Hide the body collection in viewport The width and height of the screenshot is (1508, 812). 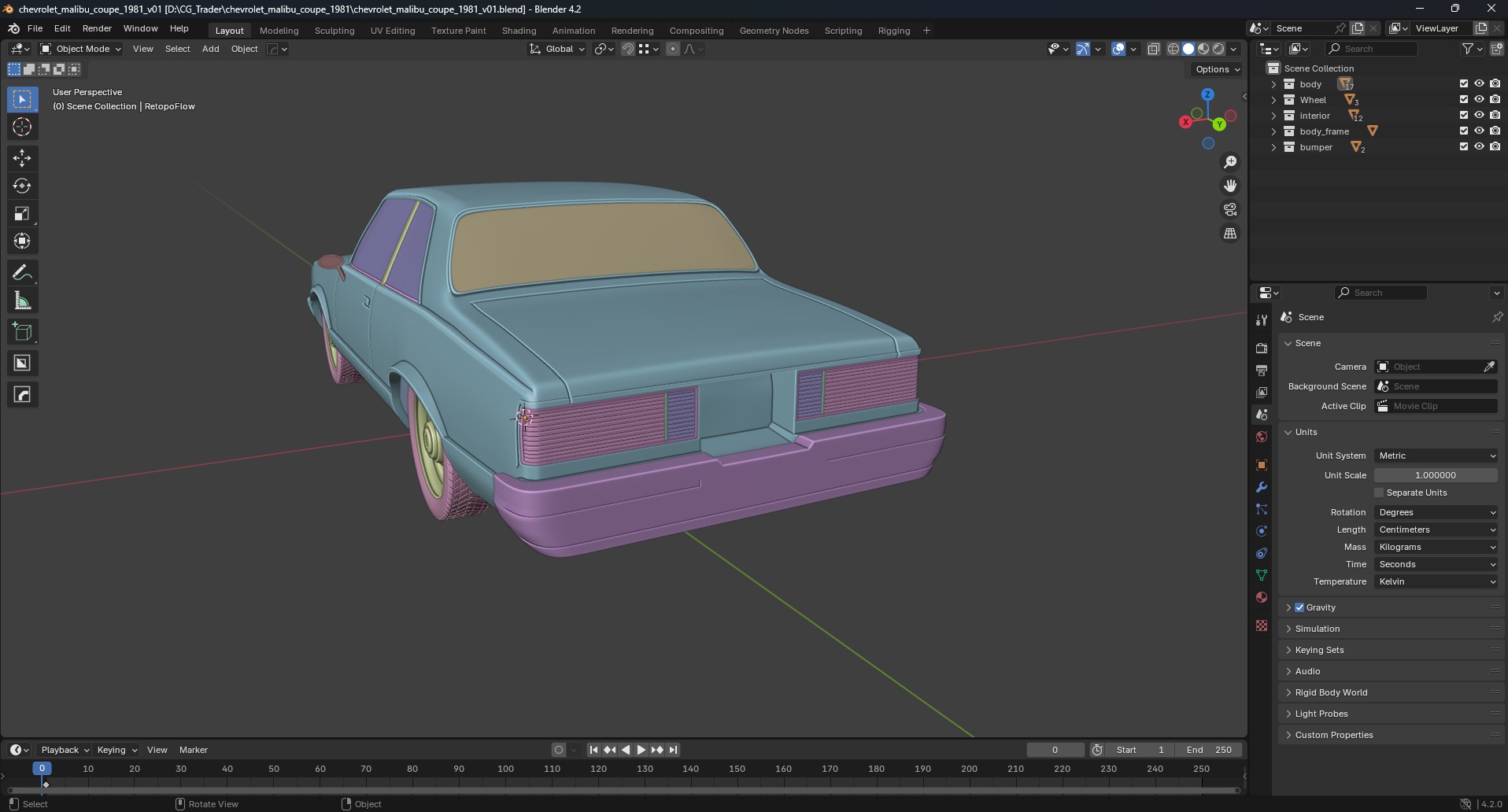[x=1479, y=83]
